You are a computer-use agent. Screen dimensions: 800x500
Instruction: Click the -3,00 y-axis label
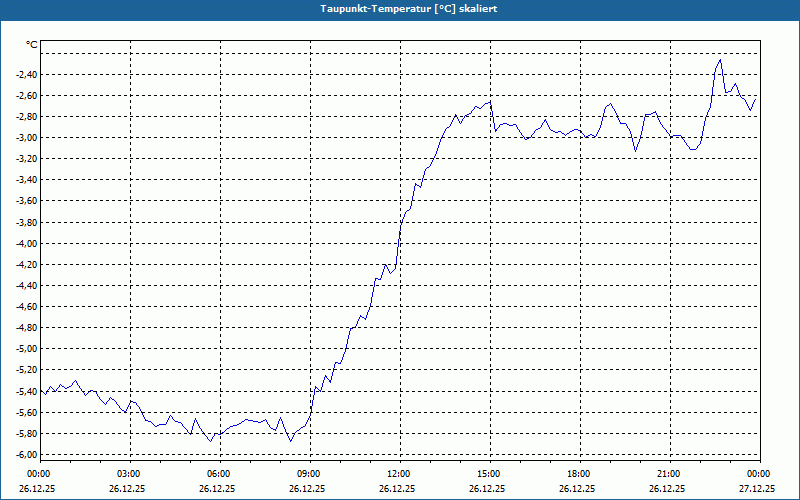(x=26, y=138)
